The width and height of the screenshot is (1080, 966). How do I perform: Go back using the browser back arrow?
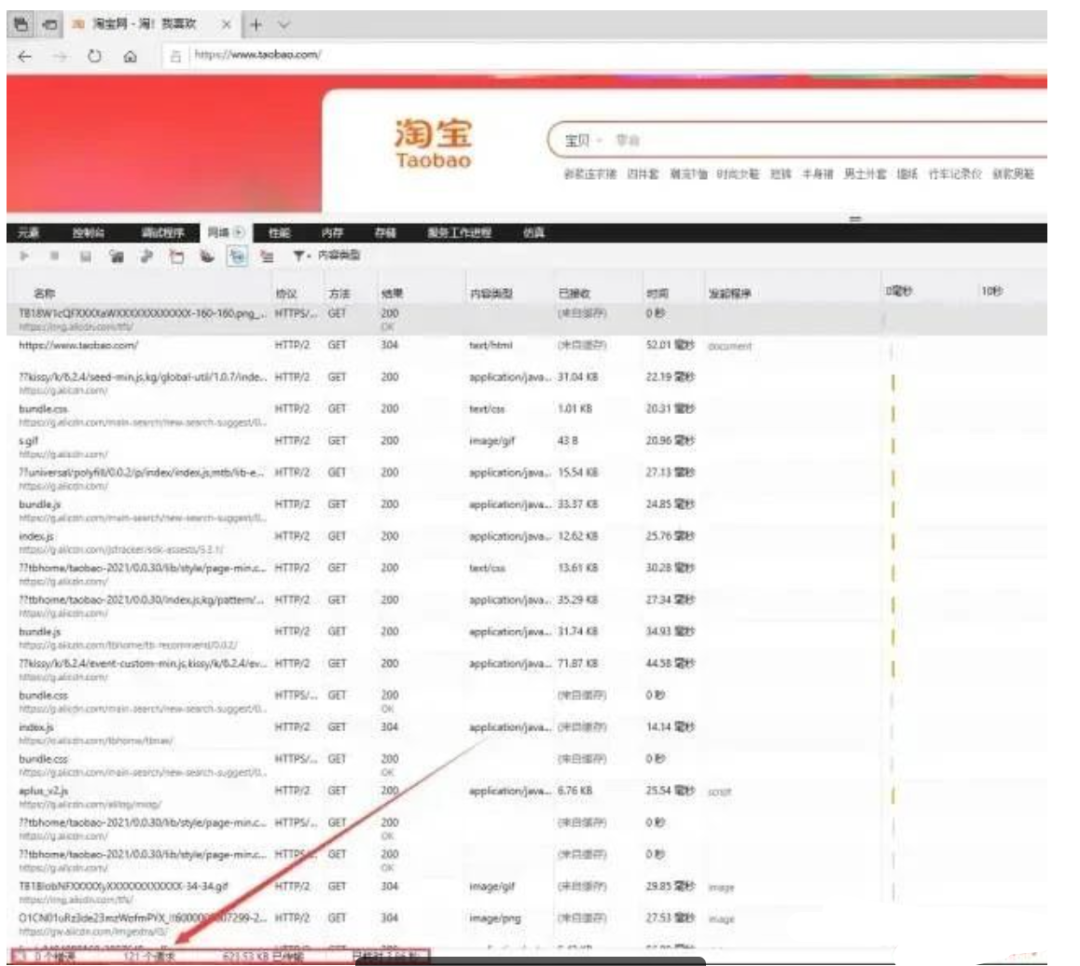pyautogui.click(x=25, y=56)
